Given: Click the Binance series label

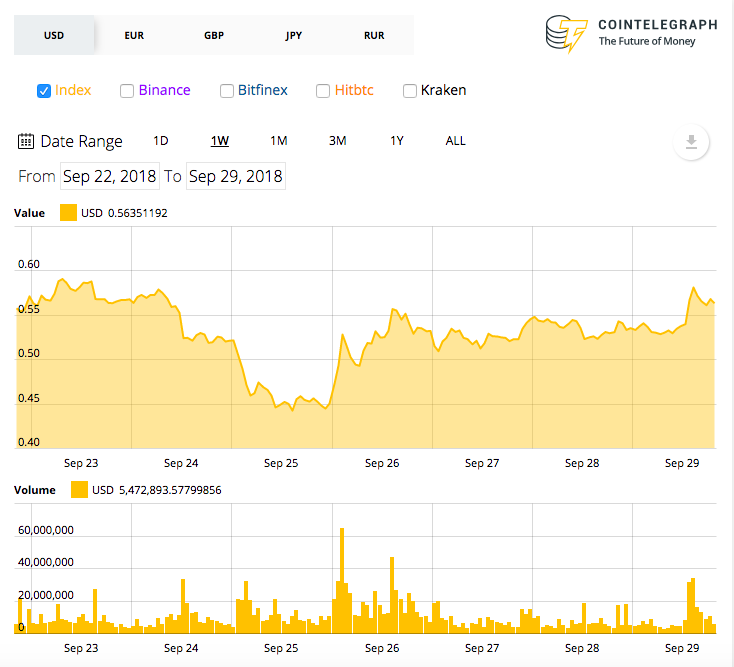Looking at the screenshot, I should (x=164, y=90).
